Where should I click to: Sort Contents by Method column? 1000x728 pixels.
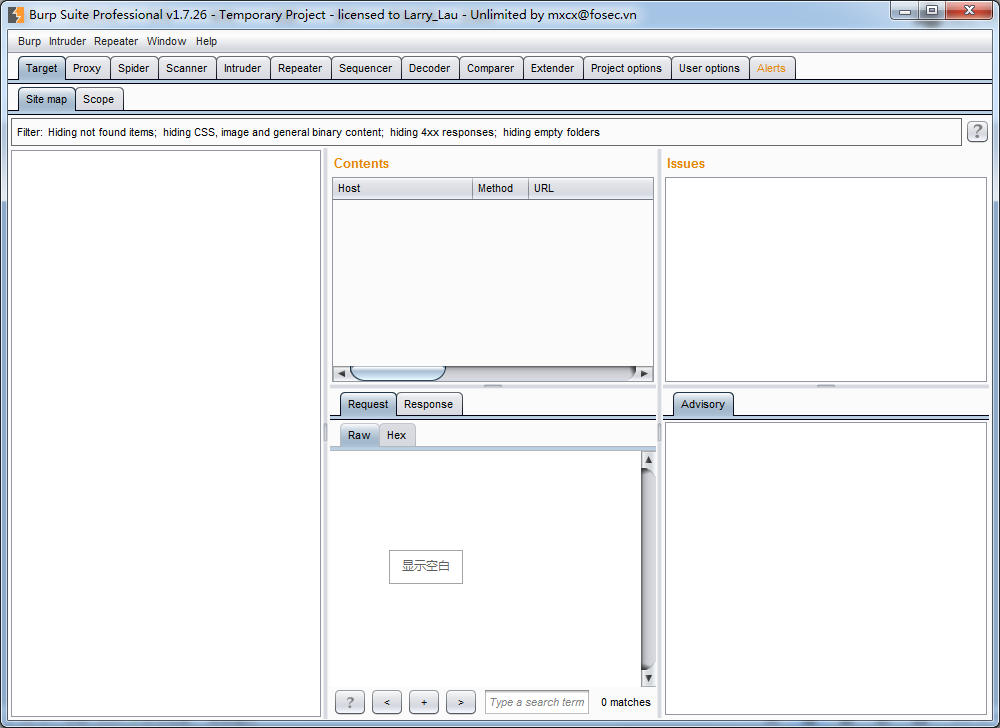pos(501,188)
